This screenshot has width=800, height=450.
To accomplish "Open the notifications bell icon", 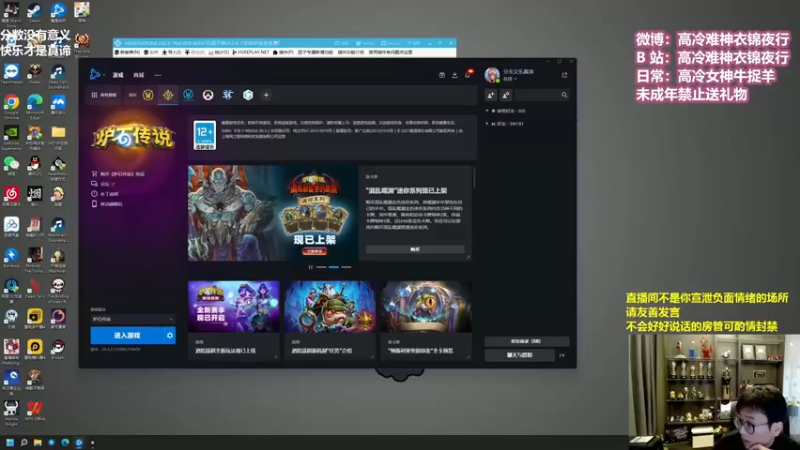I will (468, 74).
